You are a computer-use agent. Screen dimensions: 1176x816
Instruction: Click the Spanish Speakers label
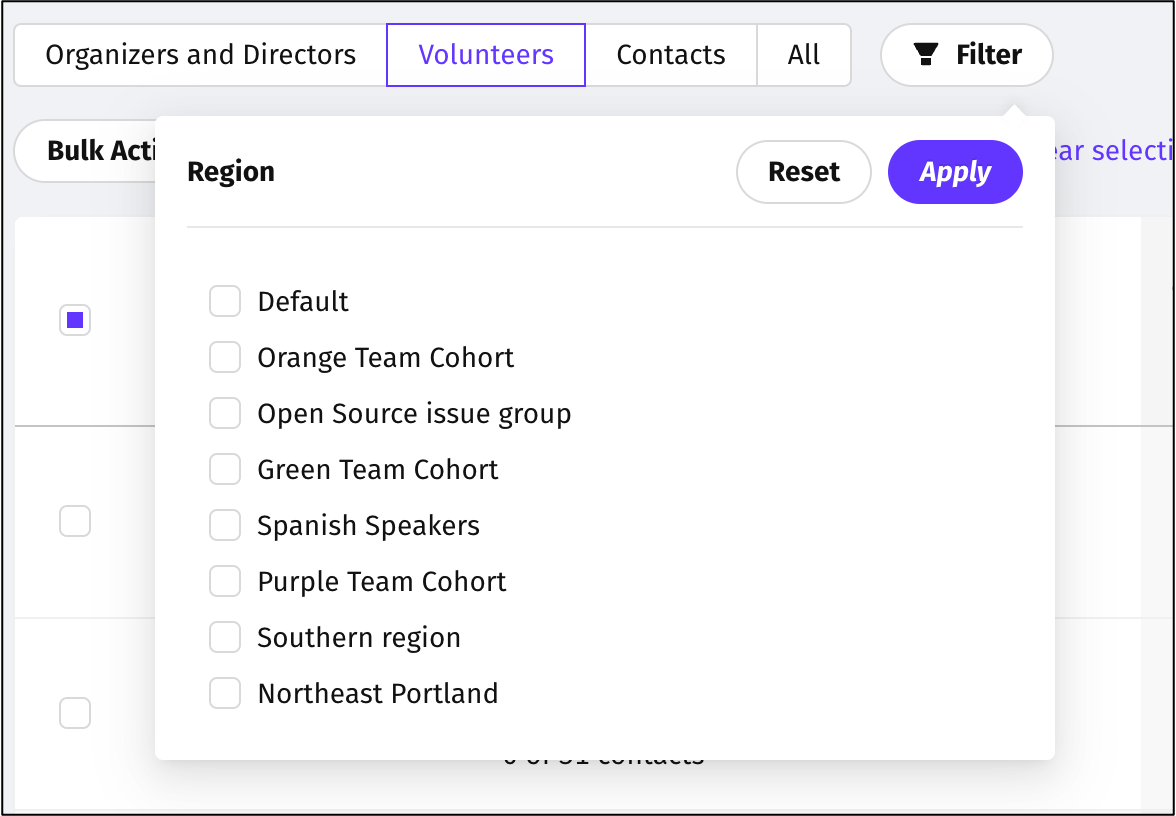[x=368, y=525]
